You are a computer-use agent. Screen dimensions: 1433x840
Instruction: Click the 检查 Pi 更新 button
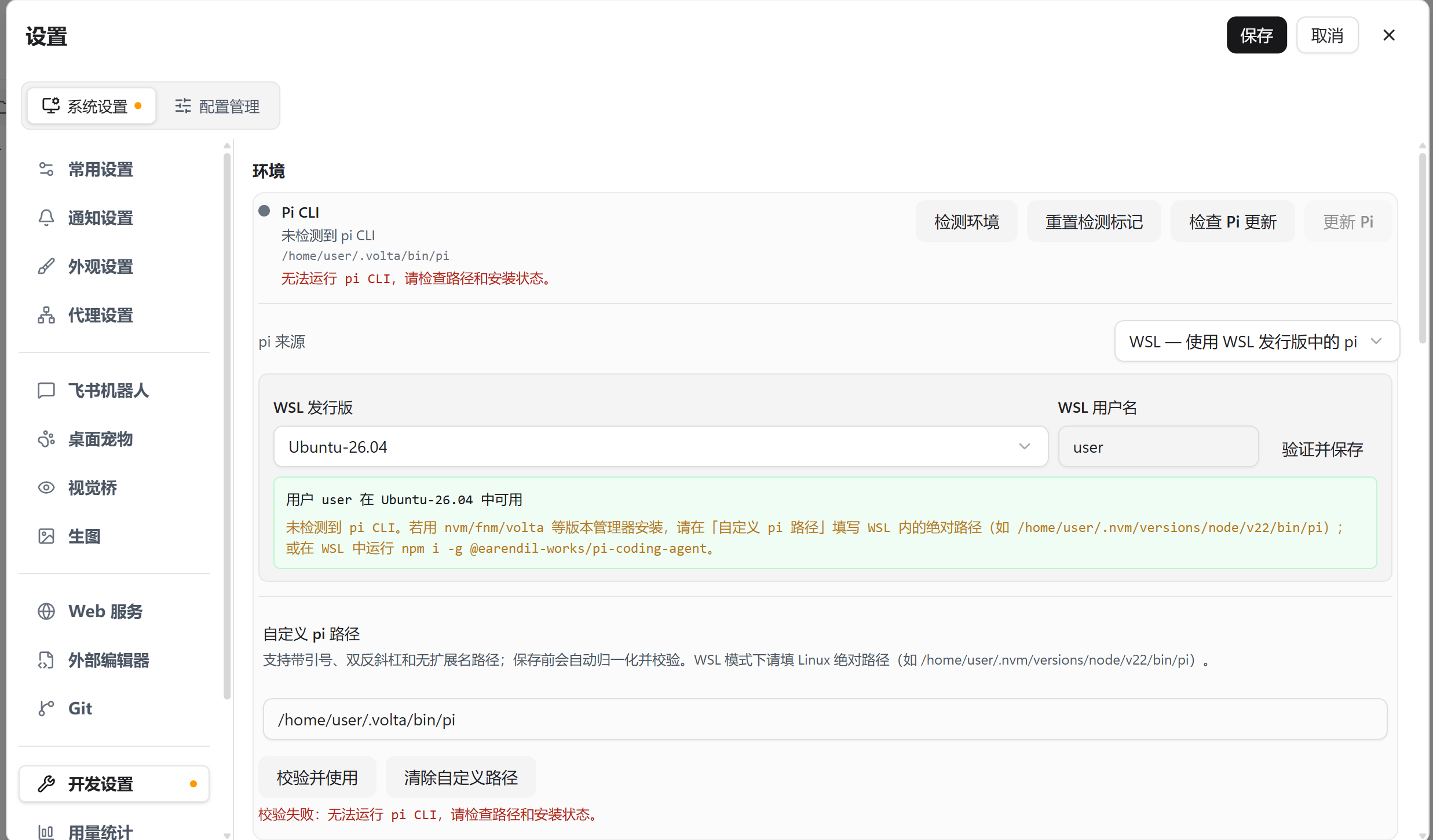pyautogui.click(x=1233, y=222)
